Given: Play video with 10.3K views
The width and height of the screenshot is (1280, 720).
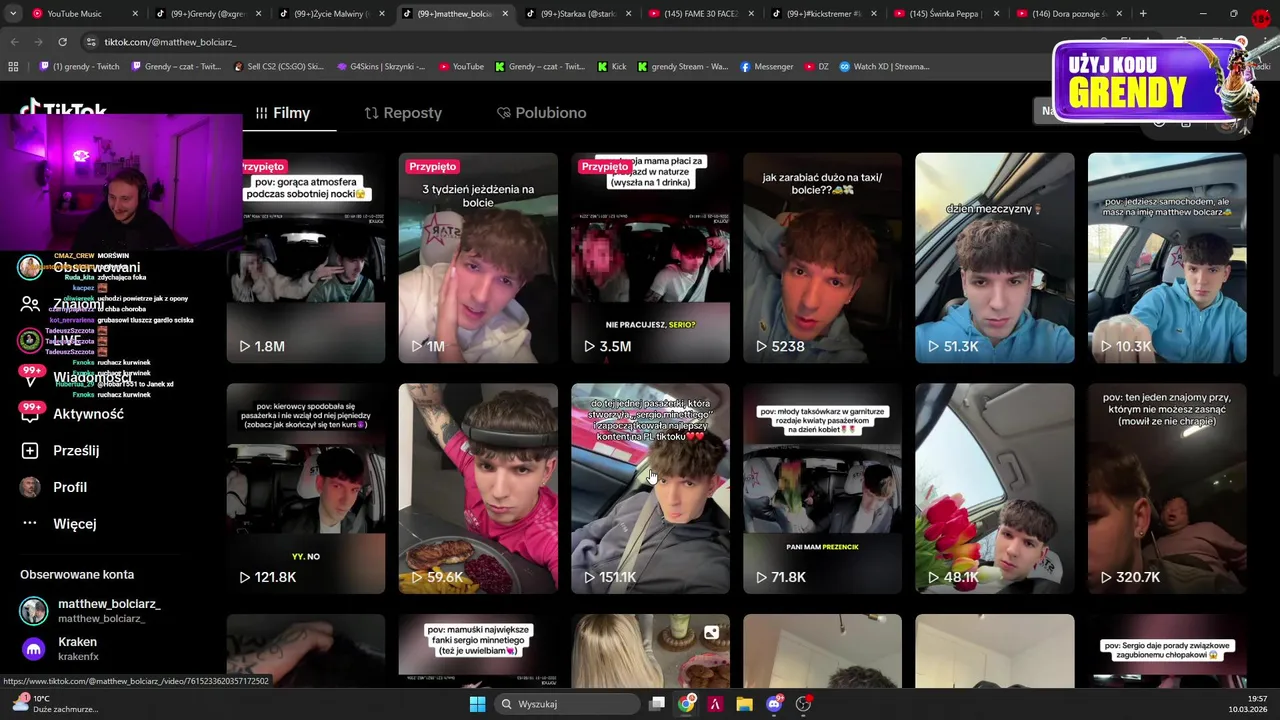Looking at the screenshot, I should 1167,258.
